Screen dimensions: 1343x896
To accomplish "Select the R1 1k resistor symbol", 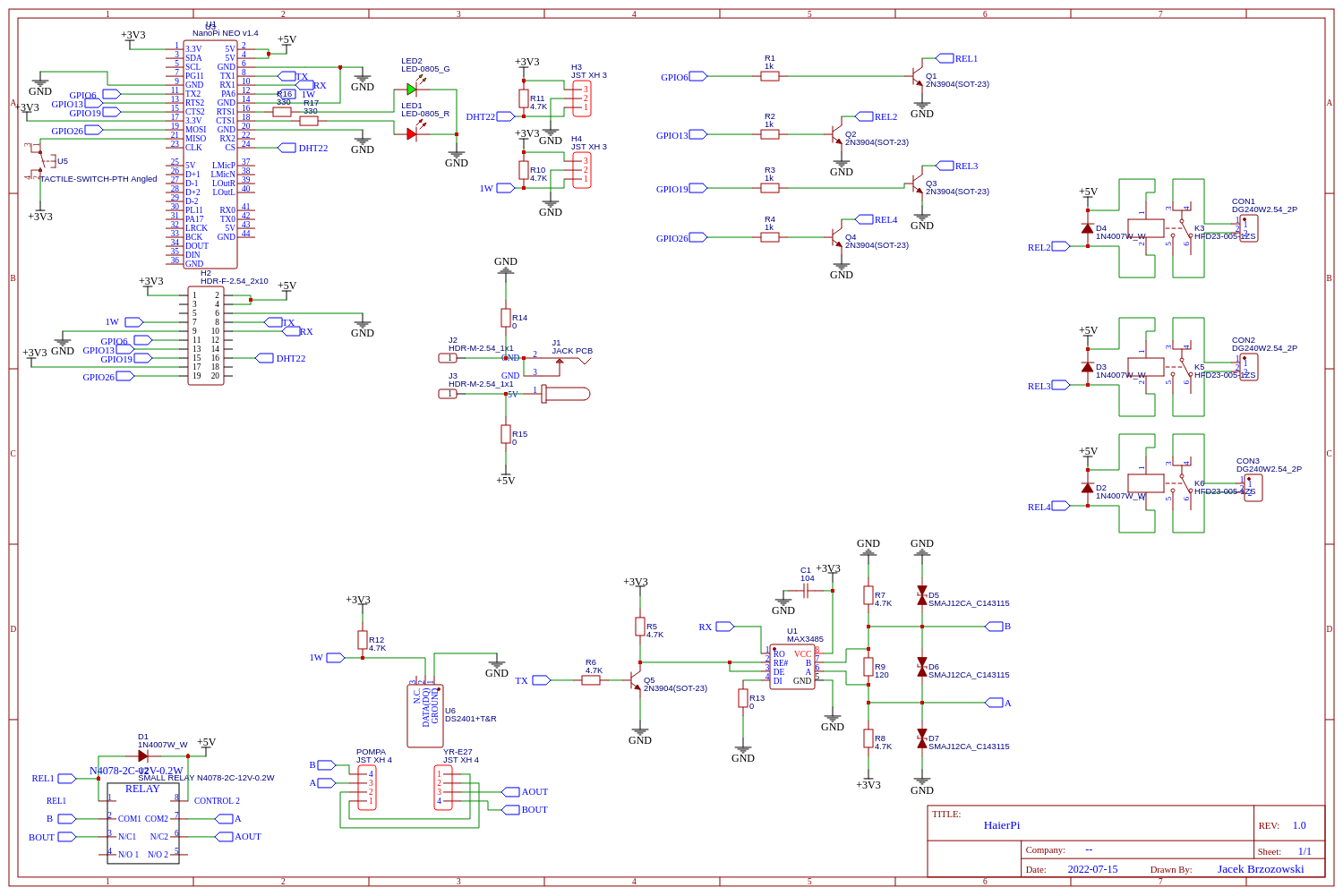I will pos(770,76).
